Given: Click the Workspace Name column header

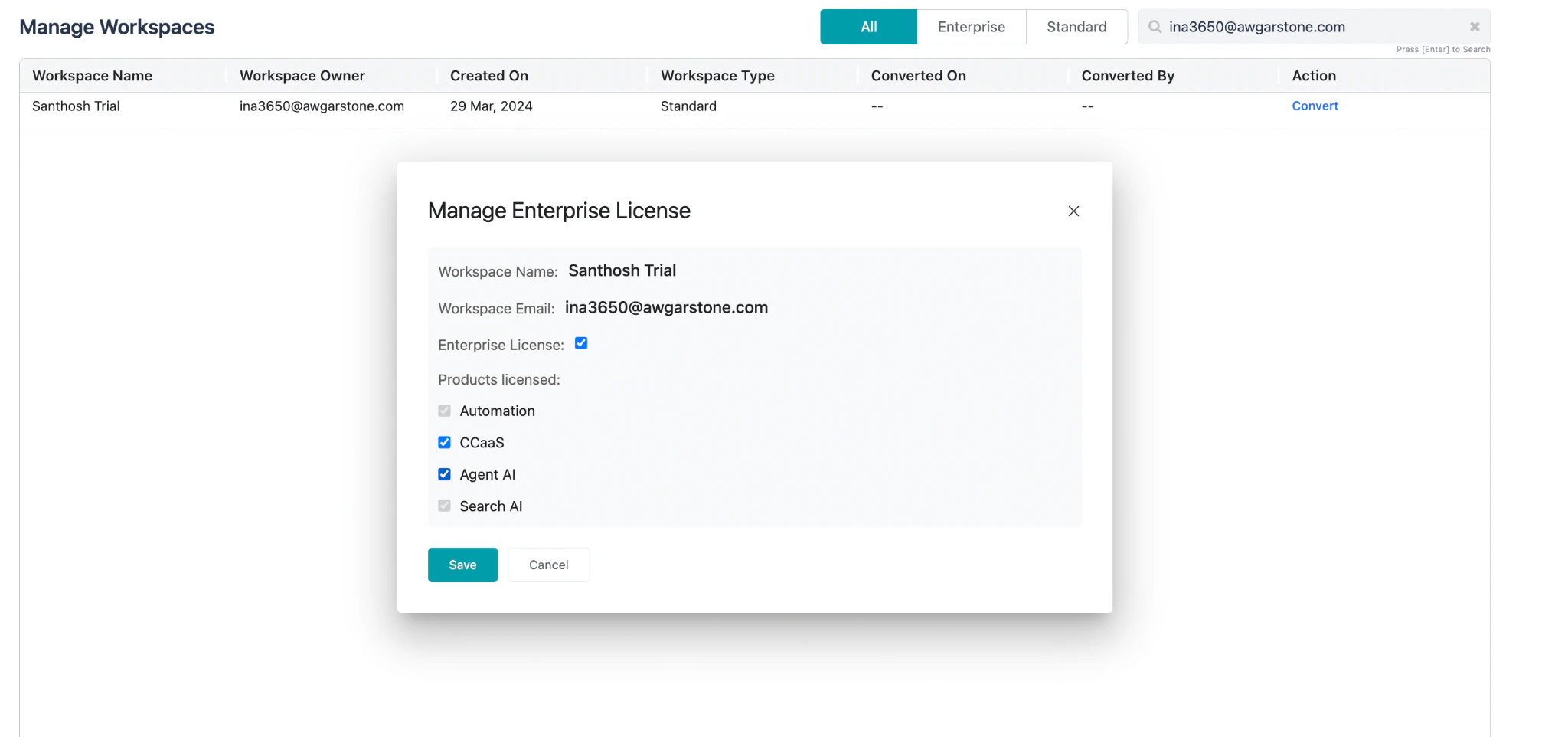Looking at the screenshot, I should pyautogui.click(x=92, y=75).
